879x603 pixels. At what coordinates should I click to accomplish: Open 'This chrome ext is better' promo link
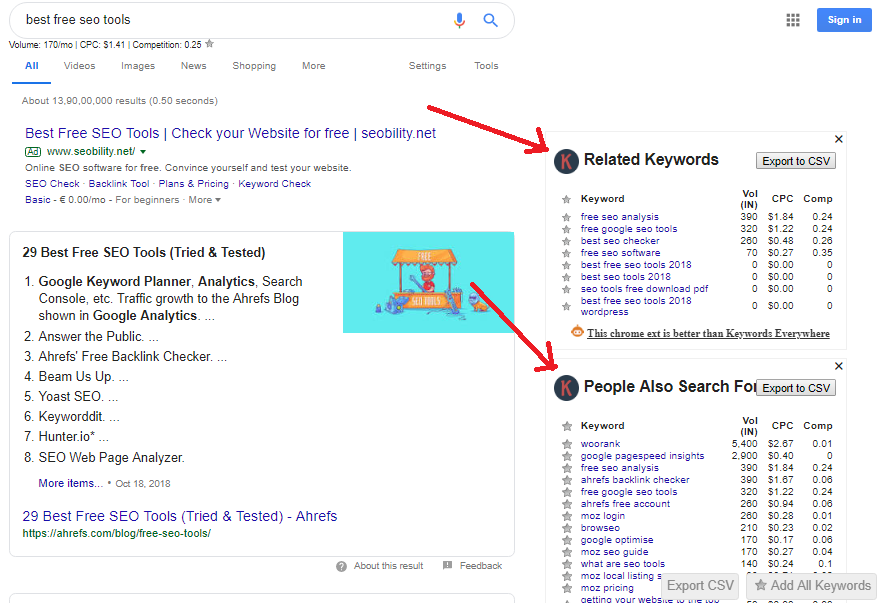tap(708, 333)
